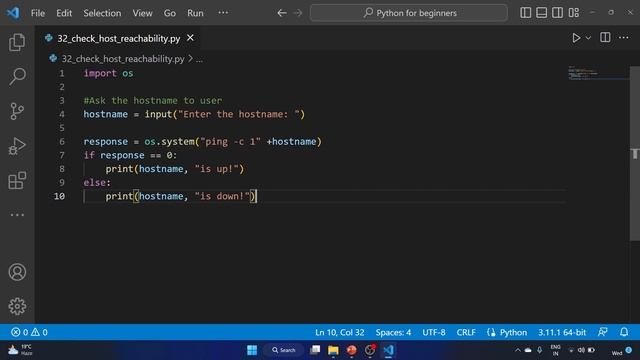Toggle the bottom Panel layout

(542, 13)
